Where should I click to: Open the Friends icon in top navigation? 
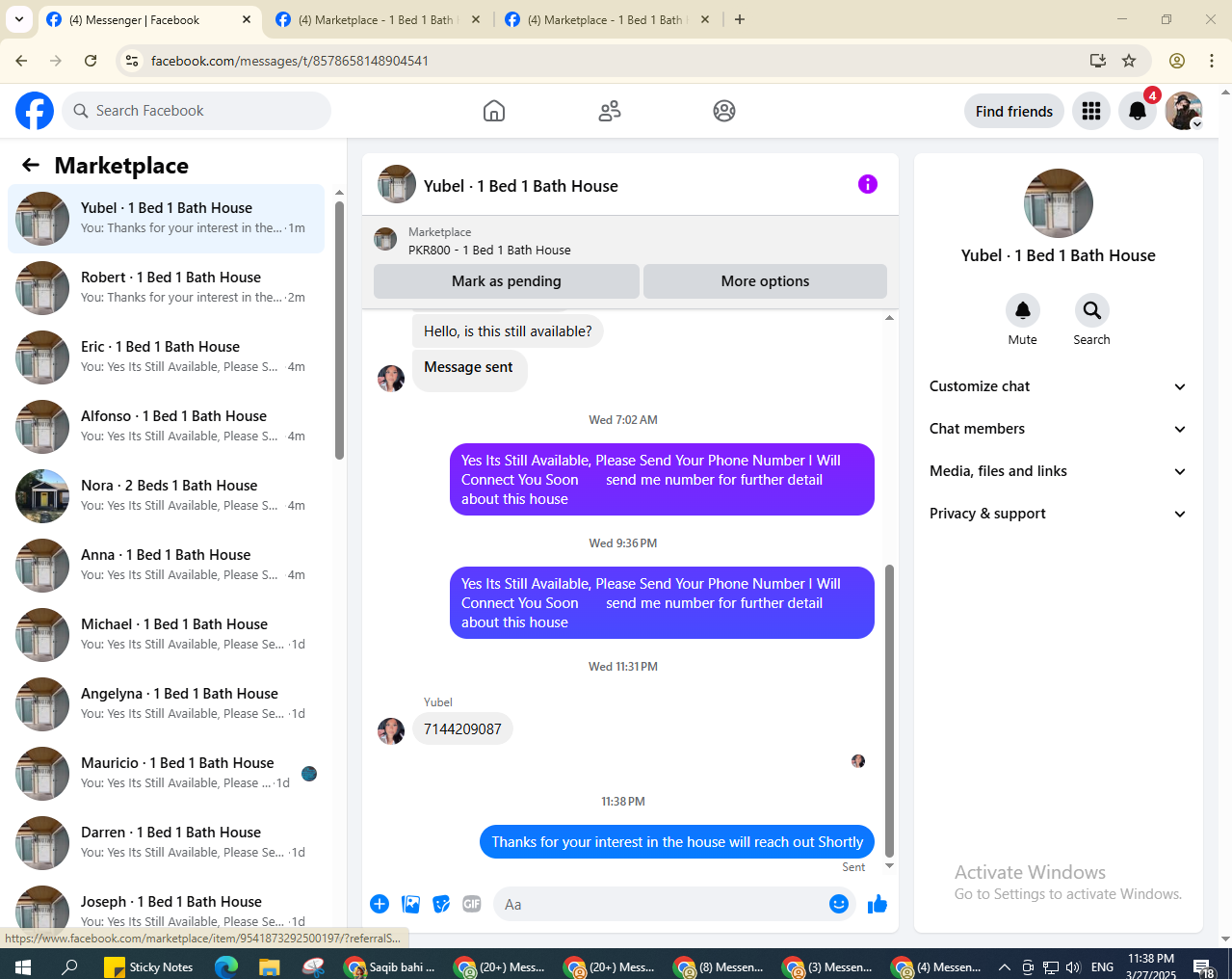point(610,111)
